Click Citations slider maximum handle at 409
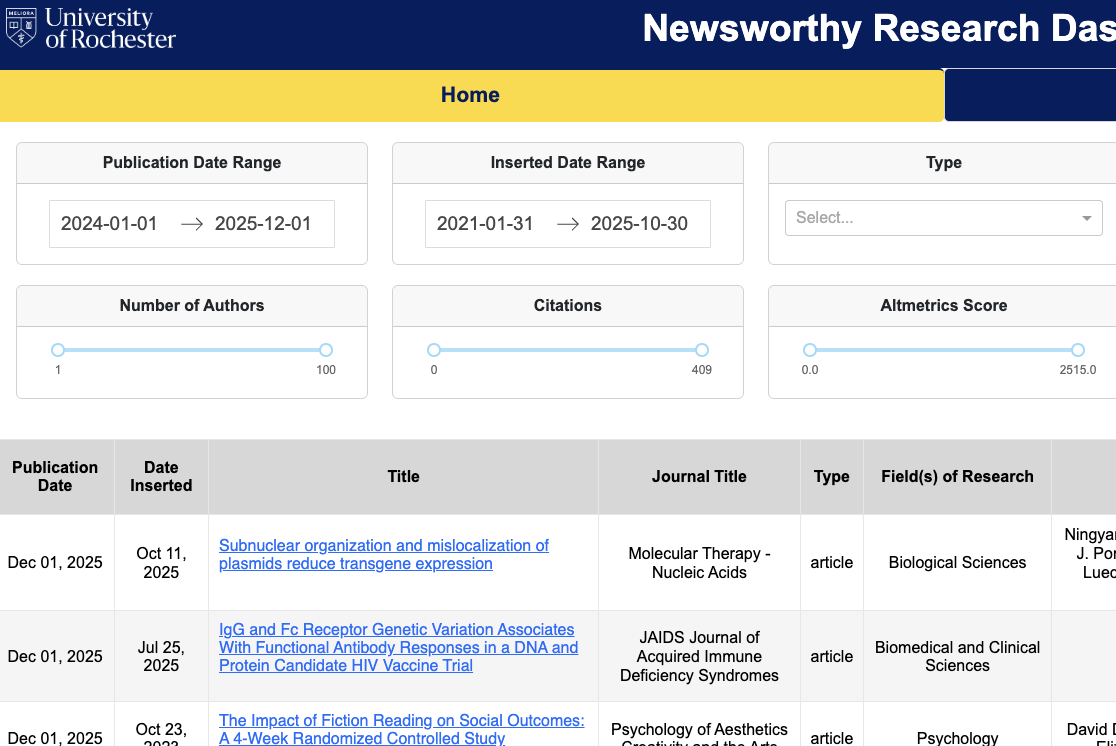The height and width of the screenshot is (746, 1116). [x=702, y=350]
